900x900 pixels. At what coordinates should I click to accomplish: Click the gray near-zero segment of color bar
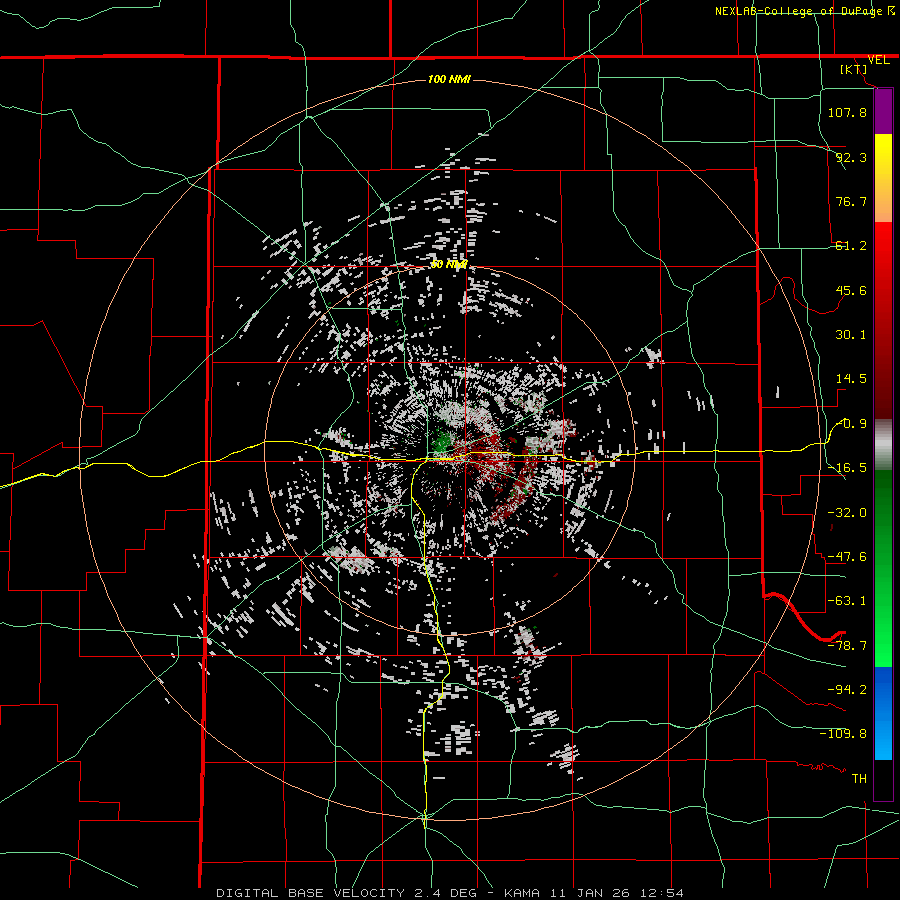883,444
